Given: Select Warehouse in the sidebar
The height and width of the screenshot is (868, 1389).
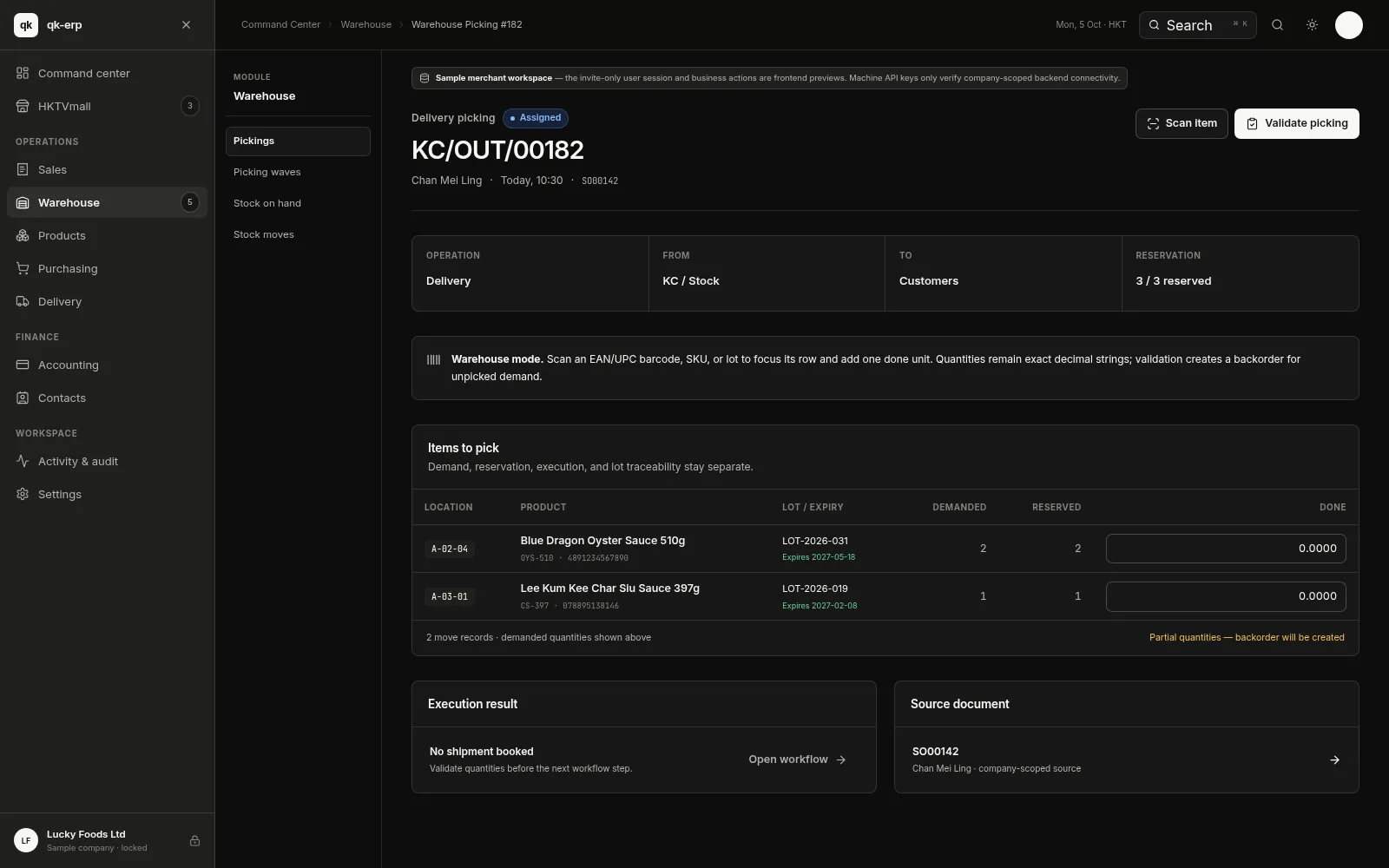Looking at the screenshot, I should (x=107, y=202).
